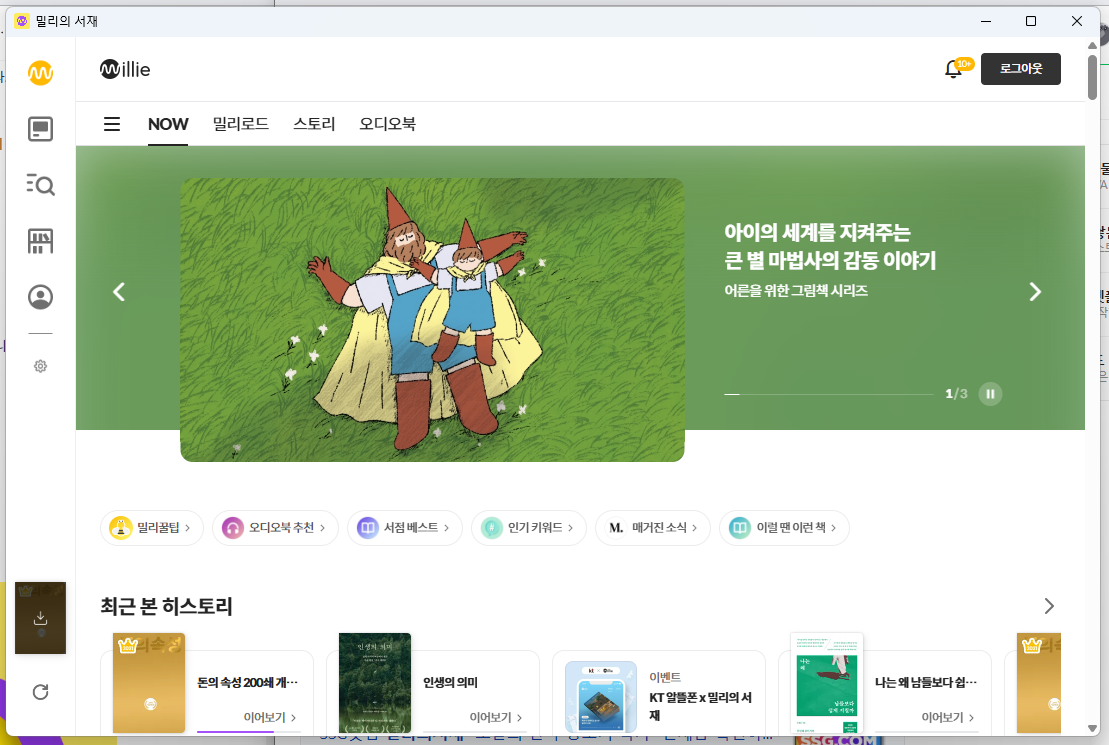
Task: Open the Millie home icon in sidebar
Action: pos(40,73)
